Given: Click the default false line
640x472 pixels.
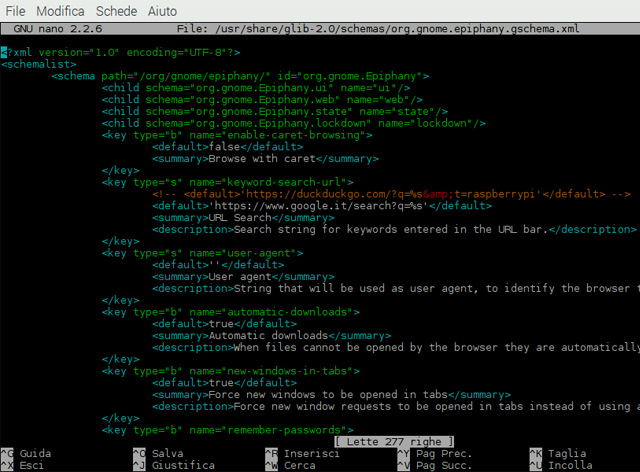Looking at the screenshot, I should click(228, 147).
